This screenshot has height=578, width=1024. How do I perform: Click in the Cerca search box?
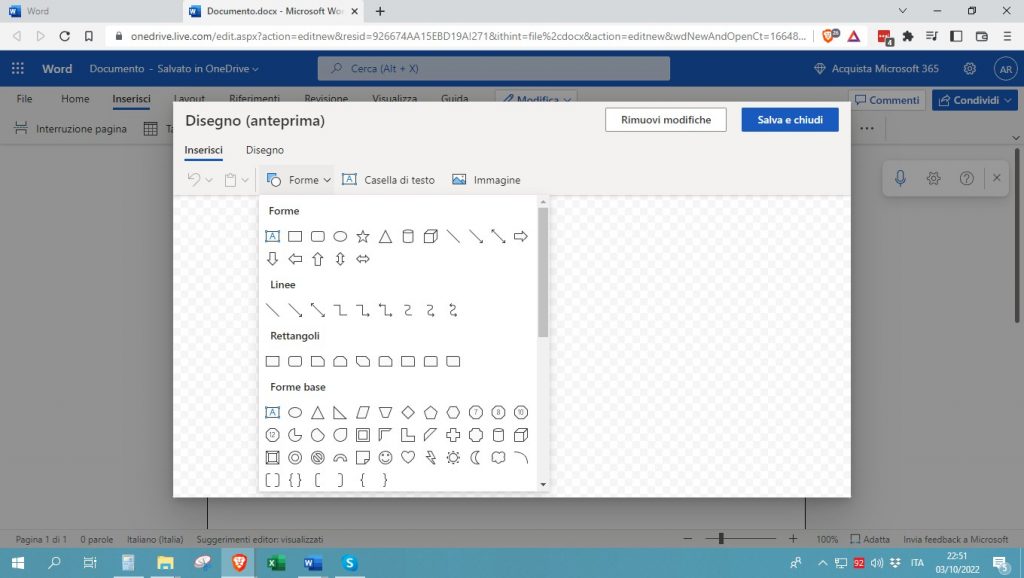pyautogui.click(x=494, y=69)
